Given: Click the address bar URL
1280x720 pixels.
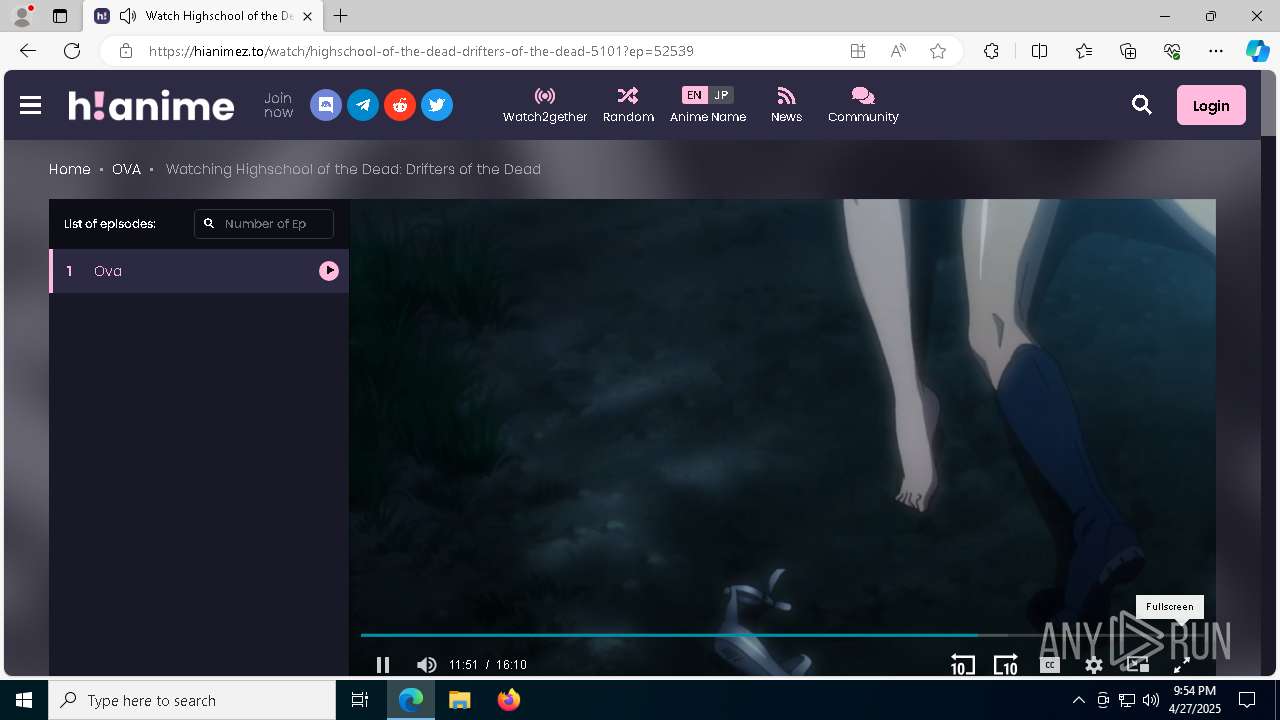Looking at the screenshot, I should pyautogui.click(x=421, y=51).
